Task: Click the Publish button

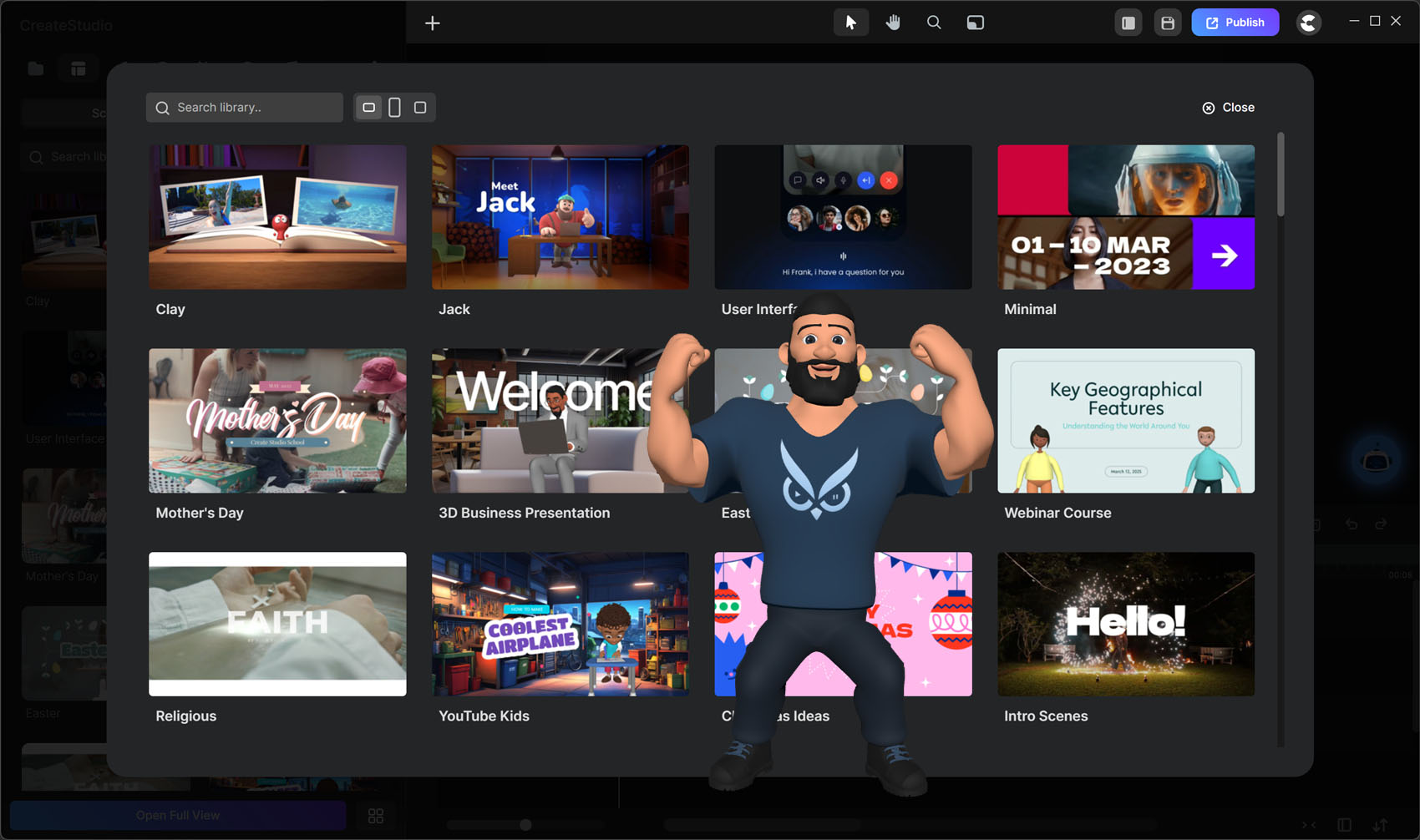Action: tap(1235, 23)
